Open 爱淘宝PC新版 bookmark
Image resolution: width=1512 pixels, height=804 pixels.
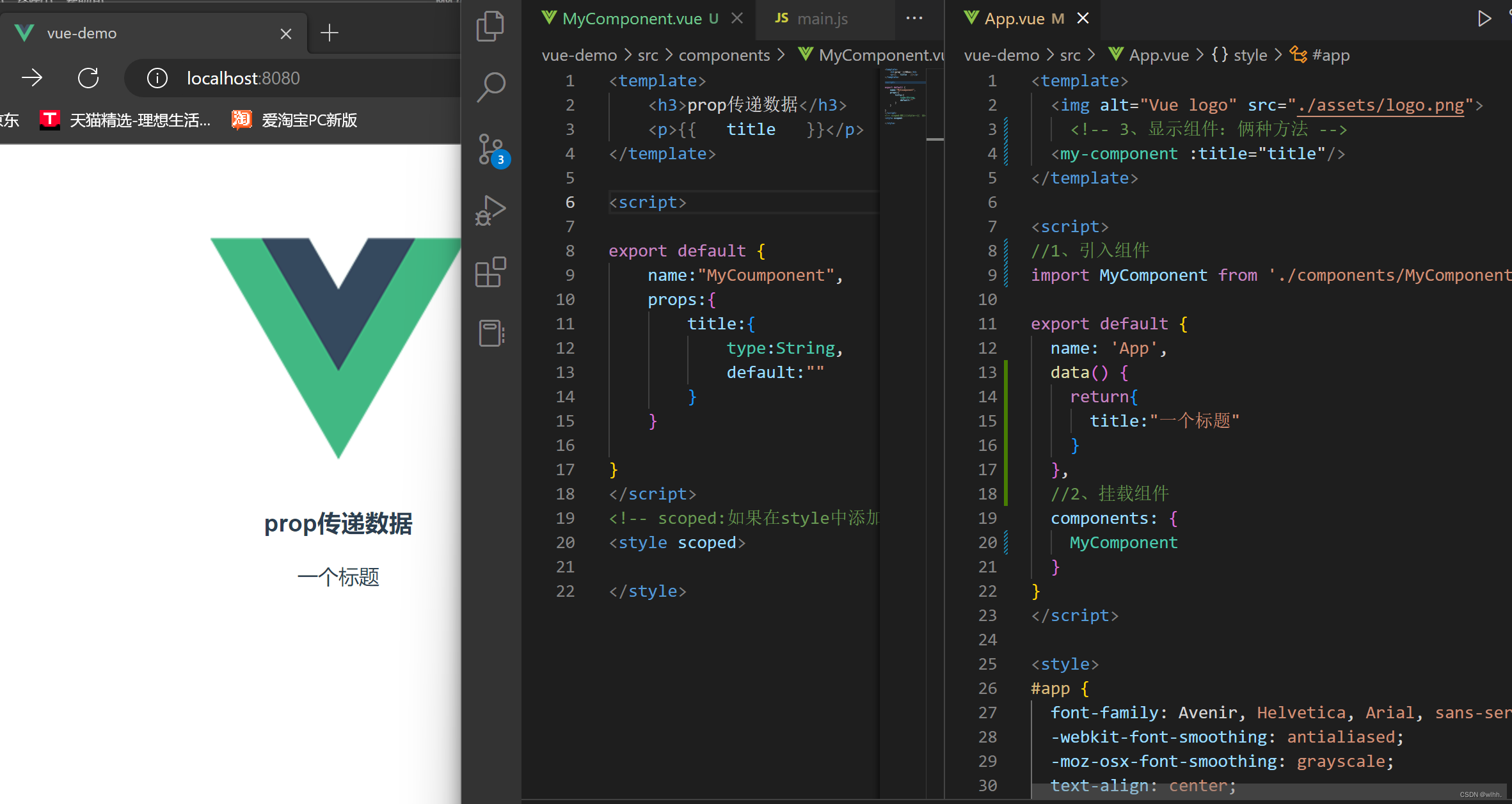[x=294, y=120]
